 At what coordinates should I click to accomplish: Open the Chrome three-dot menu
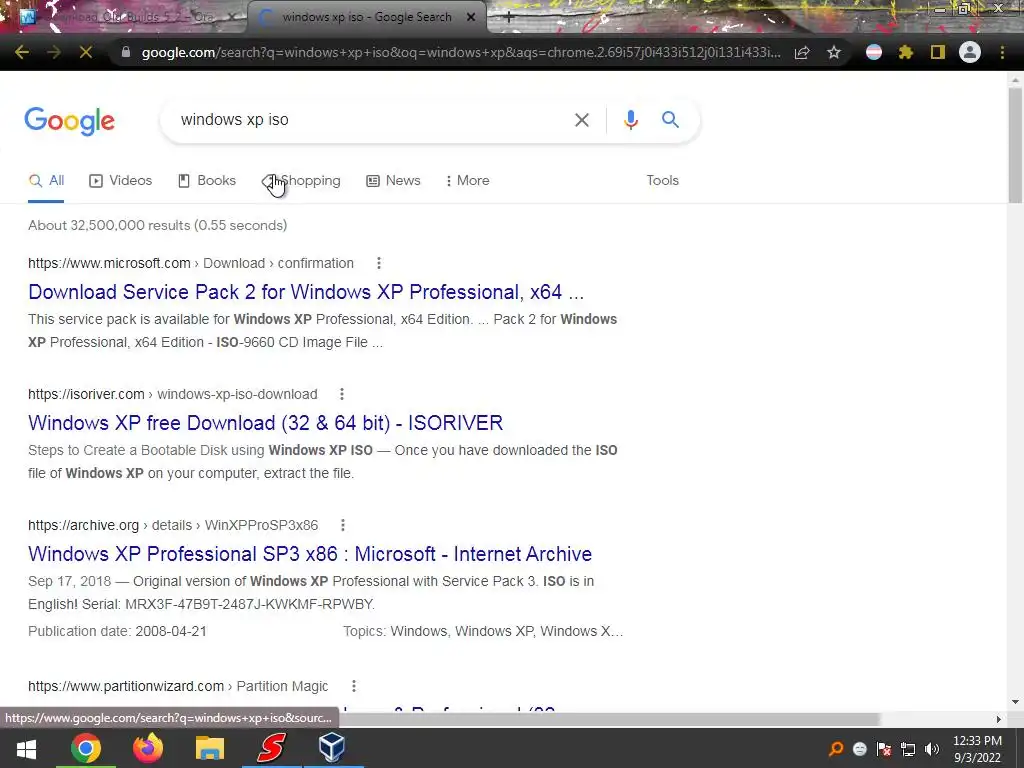1002,52
